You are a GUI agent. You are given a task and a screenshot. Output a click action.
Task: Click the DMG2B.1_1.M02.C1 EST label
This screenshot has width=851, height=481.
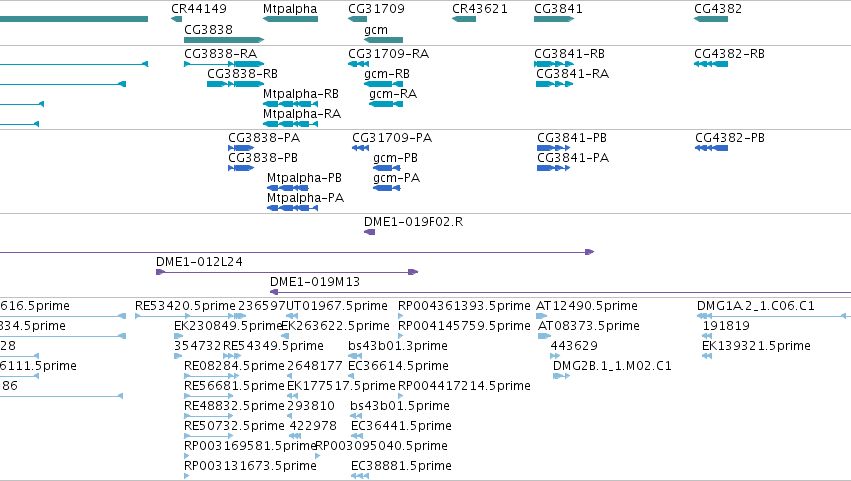(612, 366)
